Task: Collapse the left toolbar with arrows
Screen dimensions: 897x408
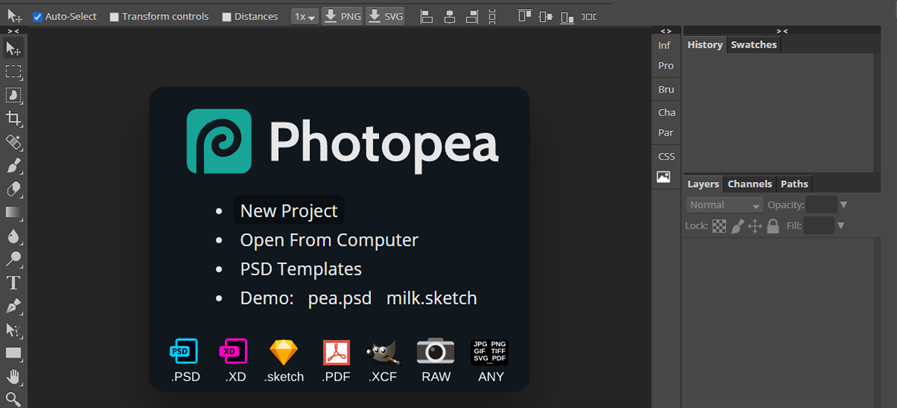Action: [13, 31]
